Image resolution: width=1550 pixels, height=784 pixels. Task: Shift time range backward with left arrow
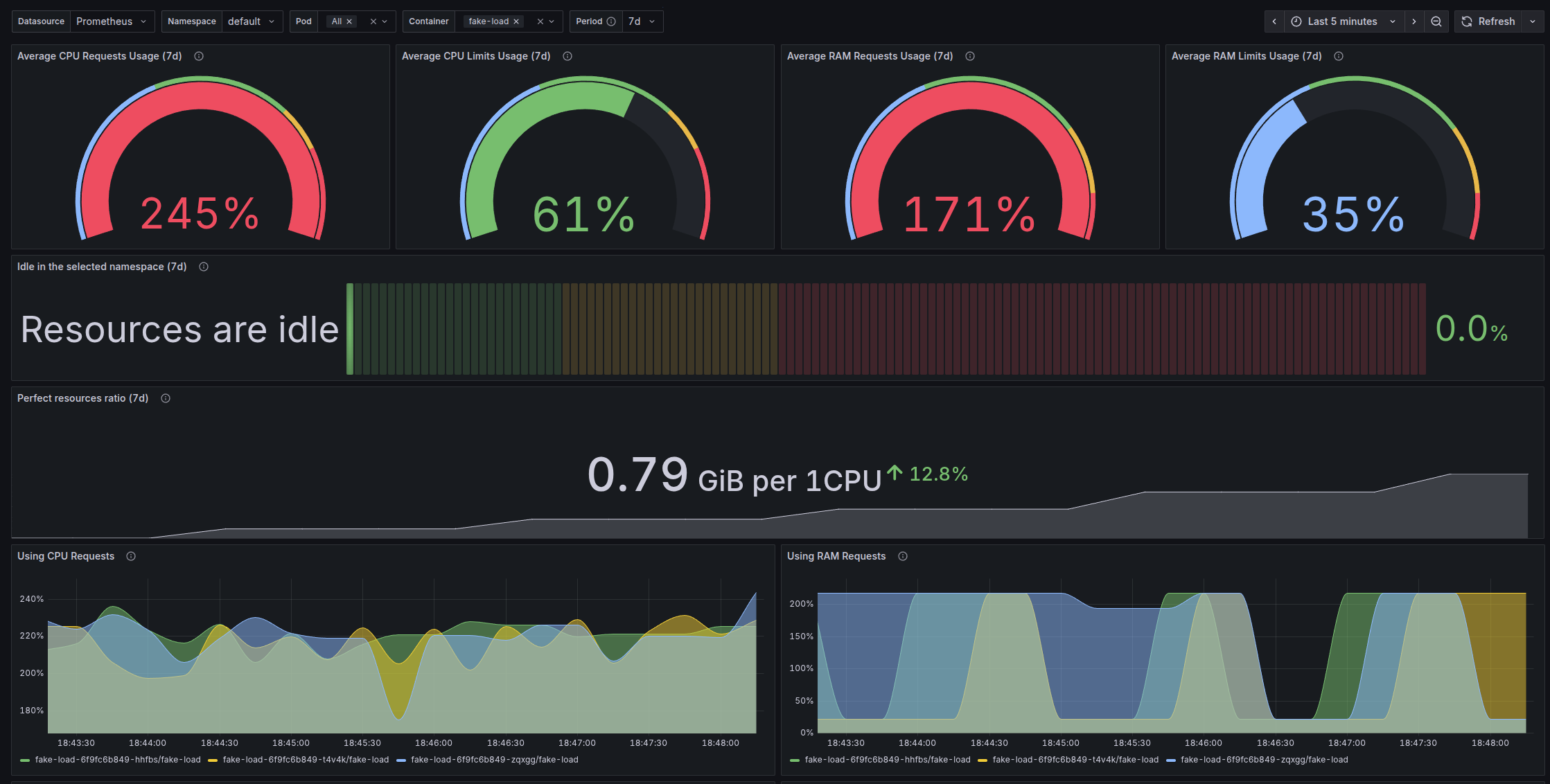1274,21
